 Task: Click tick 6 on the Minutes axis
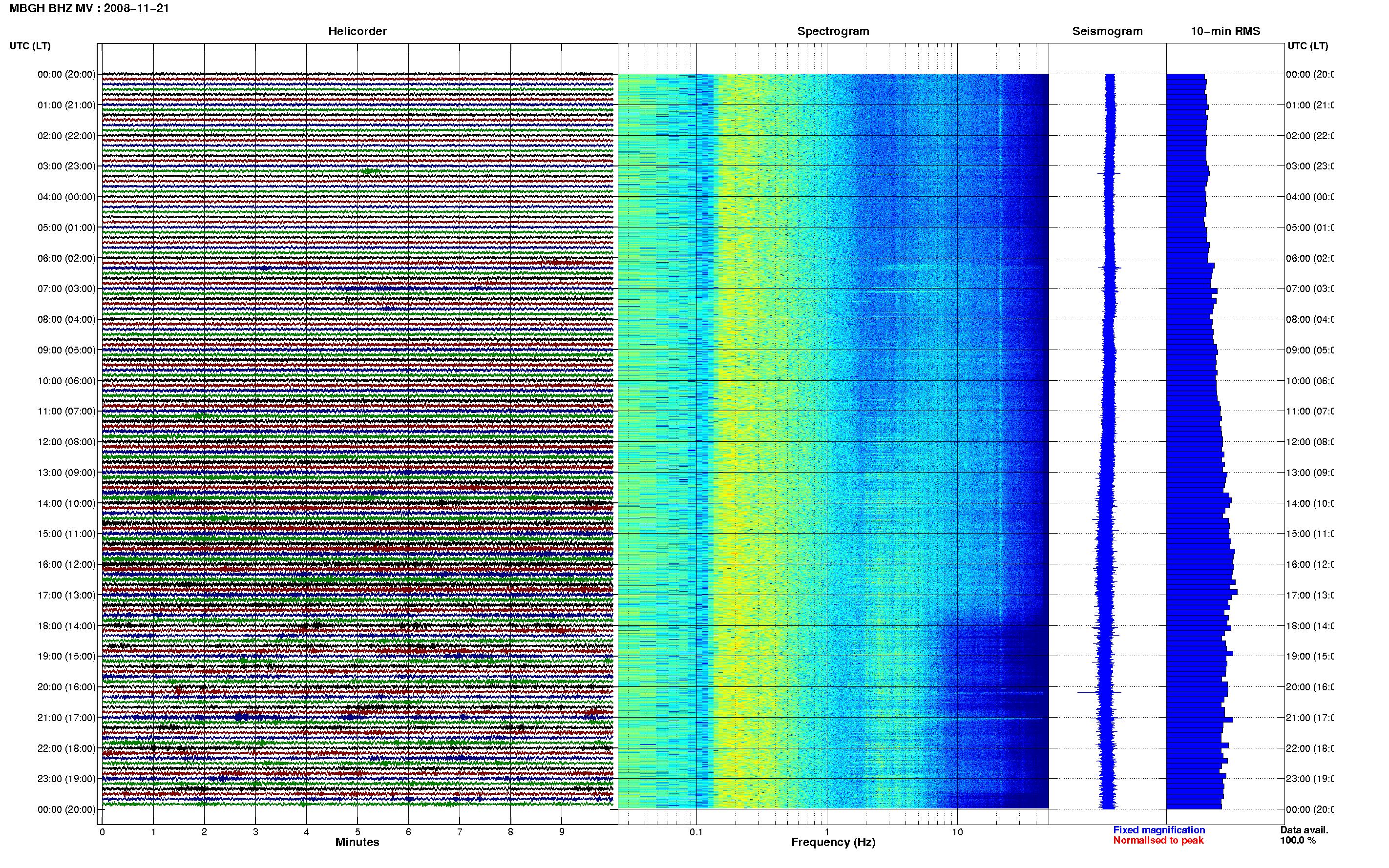(408, 832)
